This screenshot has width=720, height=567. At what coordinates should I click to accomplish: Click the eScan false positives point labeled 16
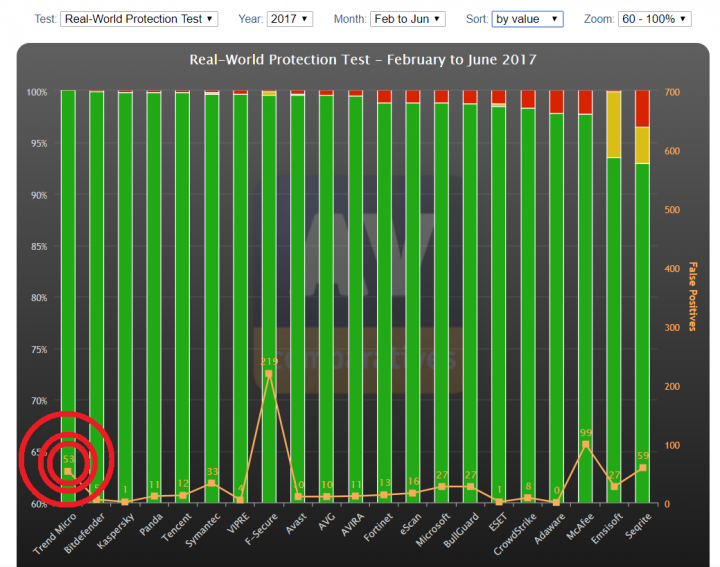[413, 493]
